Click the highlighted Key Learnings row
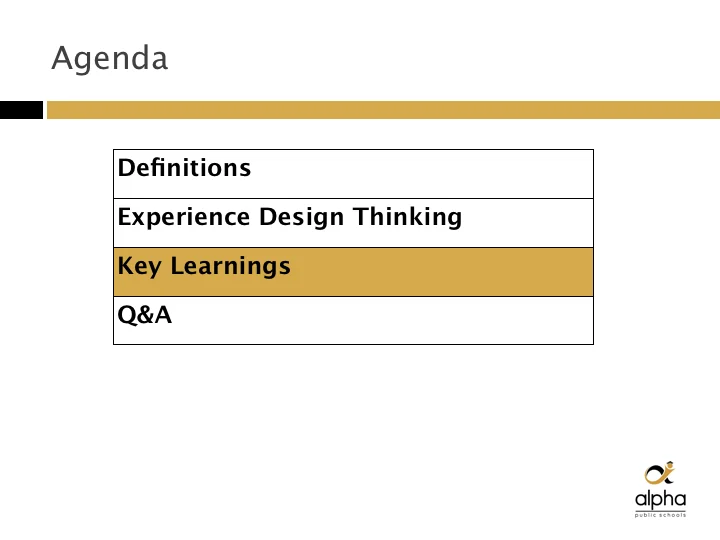The image size is (720, 540). coord(353,272)
